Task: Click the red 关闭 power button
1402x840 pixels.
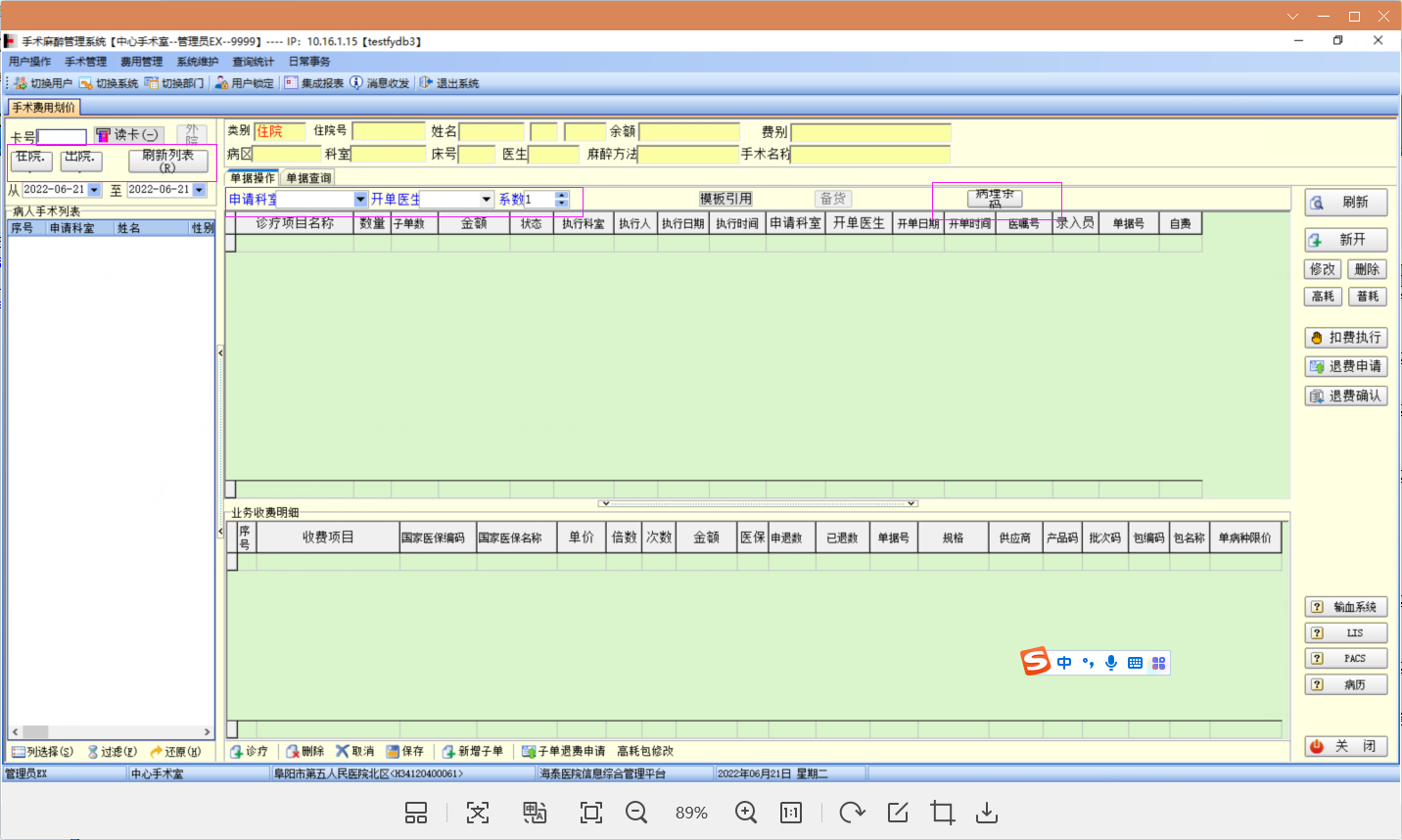Action: tap(1346, 746)
